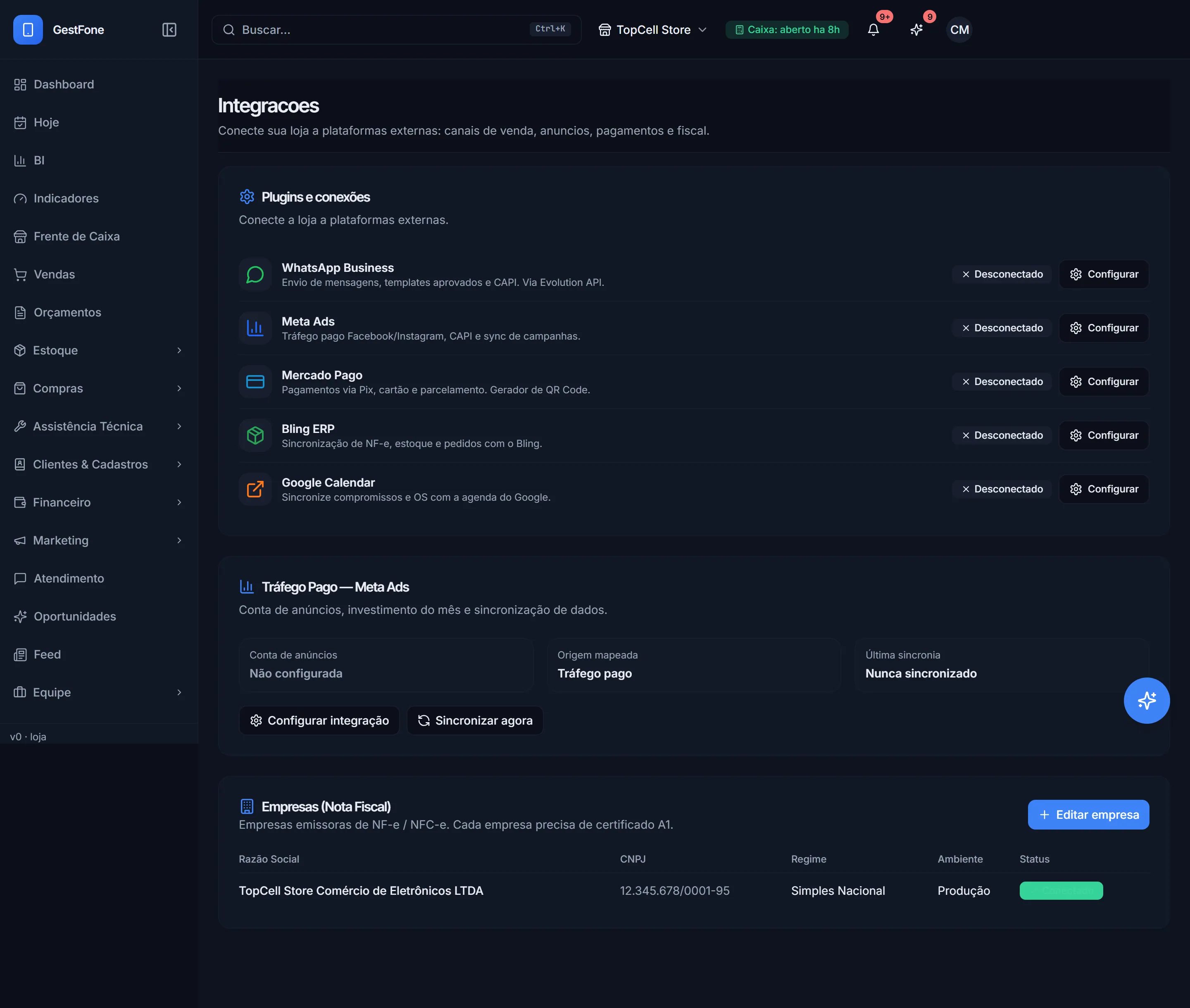This screenshot has width=1190, height=1008.
Task: Expand the Compras sidebar section
Action: pyautogui.click(x=100, y=389)
